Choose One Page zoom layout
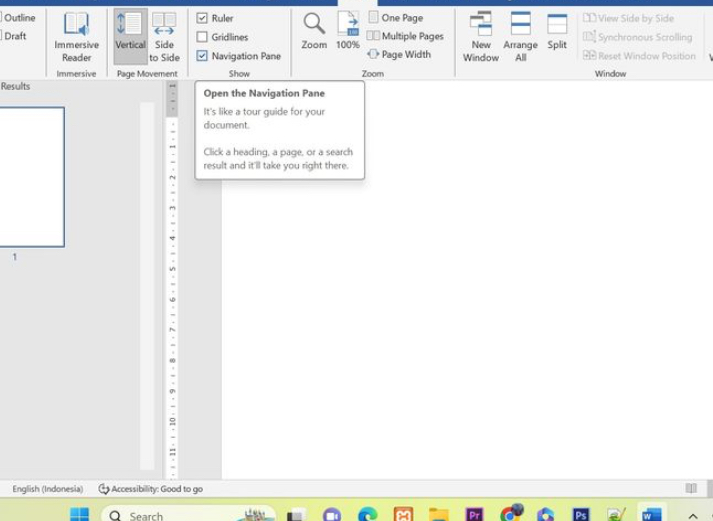The image size is (713, 521). (396, 18)
